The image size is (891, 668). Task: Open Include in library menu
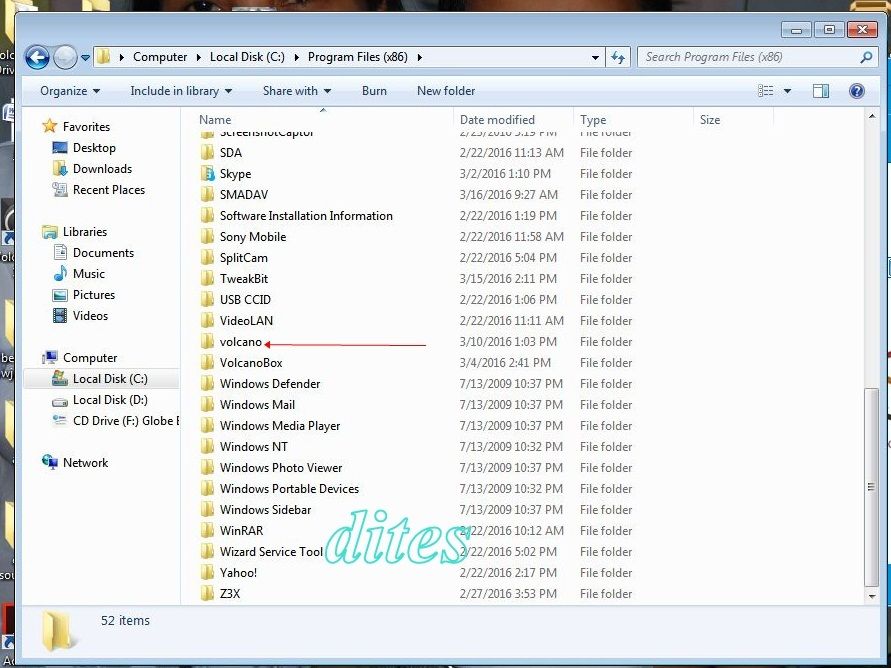click(x=181, y=91)
